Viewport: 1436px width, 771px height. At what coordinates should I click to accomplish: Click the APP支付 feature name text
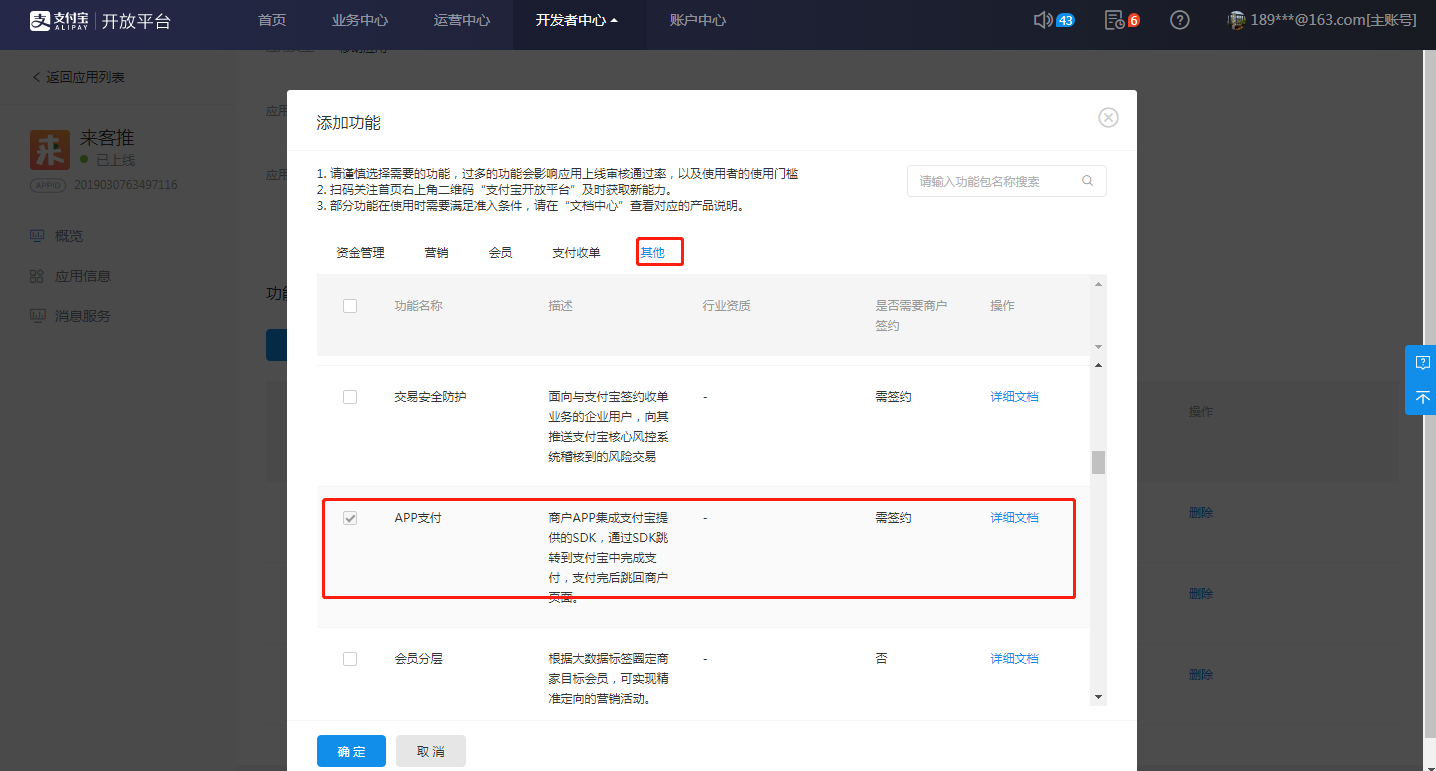point(418,518)
